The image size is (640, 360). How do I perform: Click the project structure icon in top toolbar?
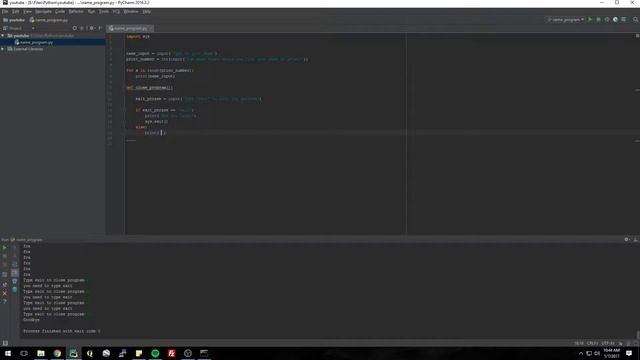tap(624, 20)
